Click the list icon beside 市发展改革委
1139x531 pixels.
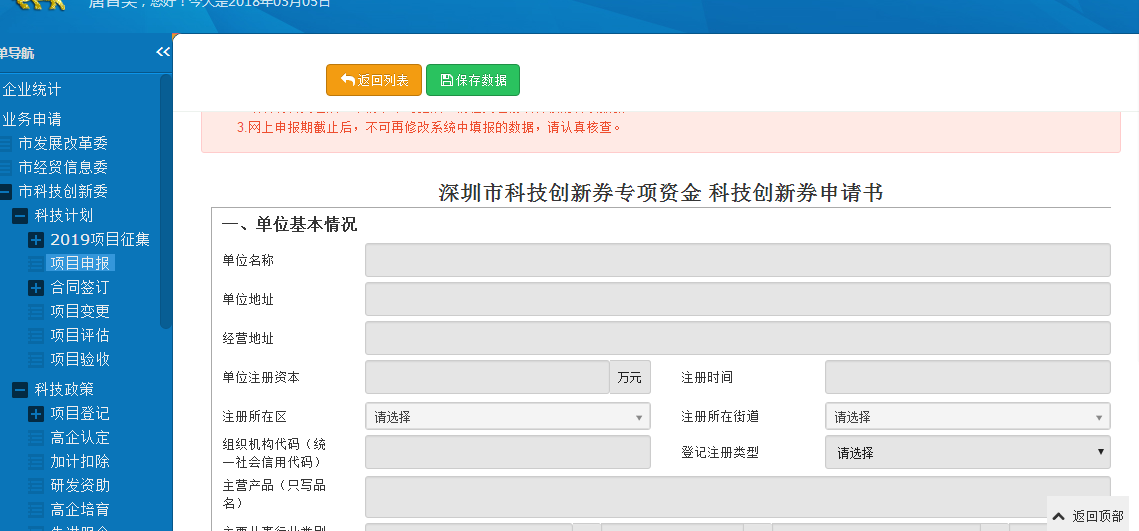[5, 144]
